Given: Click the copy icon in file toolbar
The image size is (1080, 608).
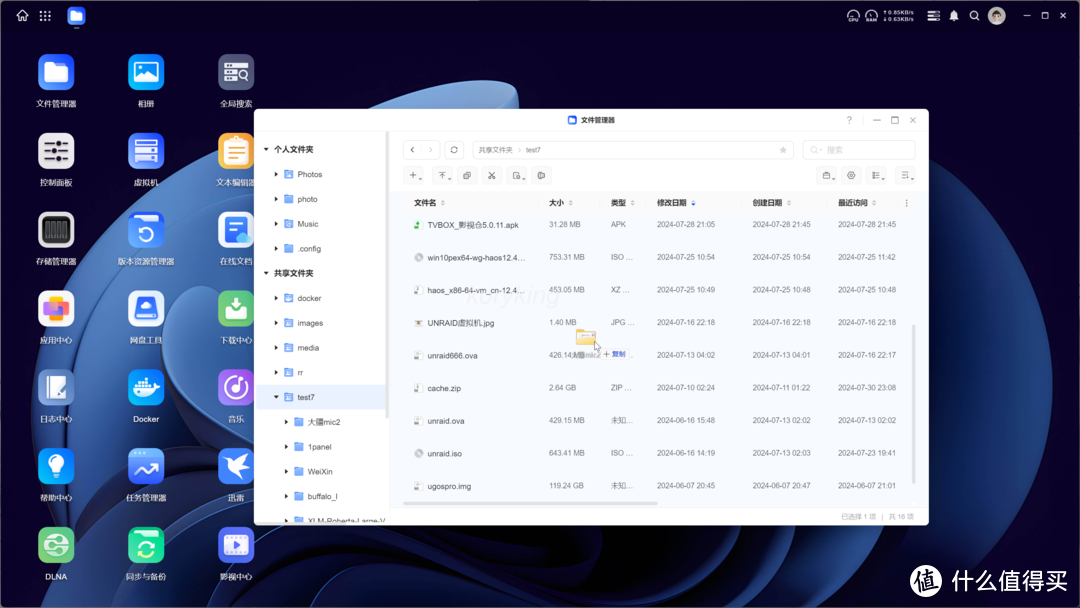Looking at the screenshot, I should [x=466, y=175].
